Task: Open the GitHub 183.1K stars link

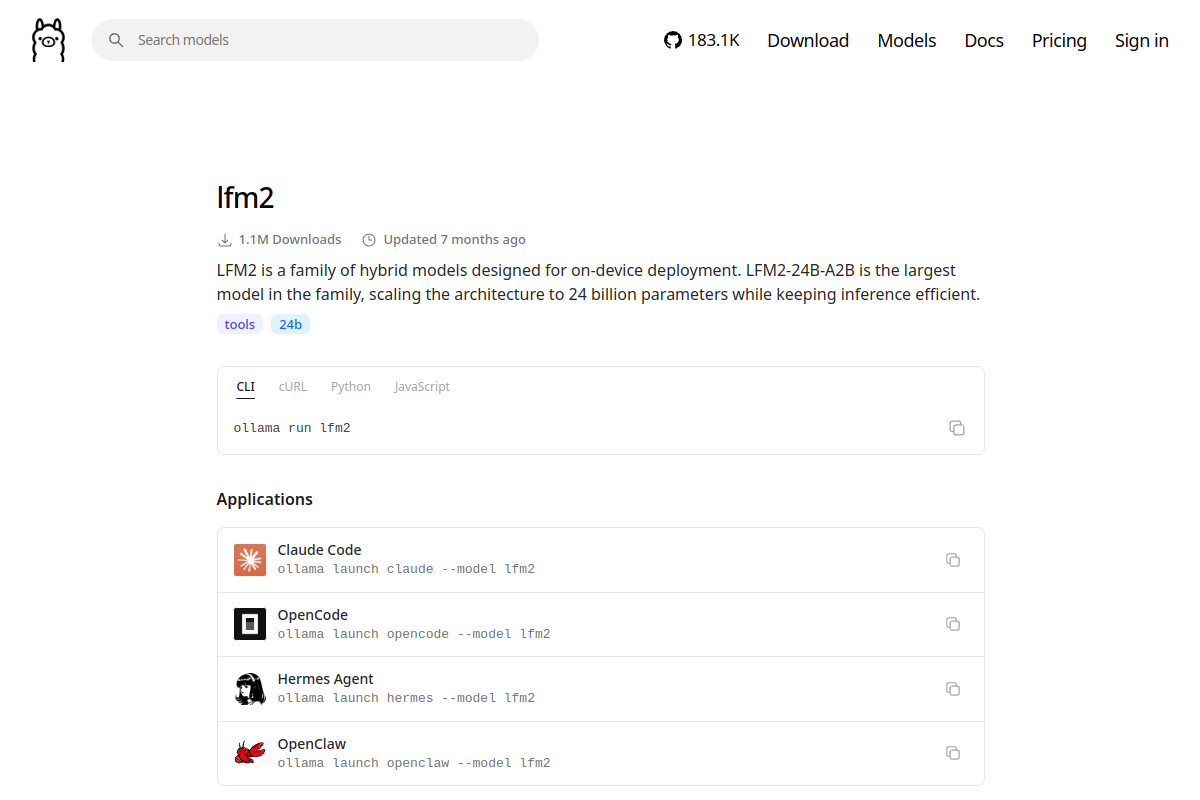Action: (702, 40)
